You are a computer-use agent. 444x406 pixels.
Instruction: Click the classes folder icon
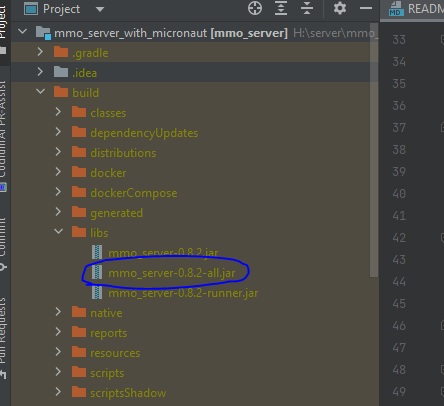[x=79, y=112]
